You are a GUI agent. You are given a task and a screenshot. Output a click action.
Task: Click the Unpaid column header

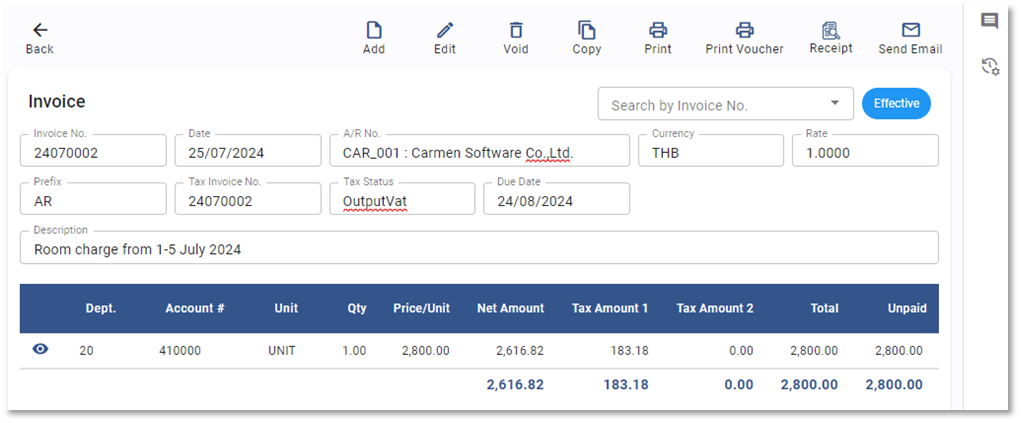(x=904, y=309)
